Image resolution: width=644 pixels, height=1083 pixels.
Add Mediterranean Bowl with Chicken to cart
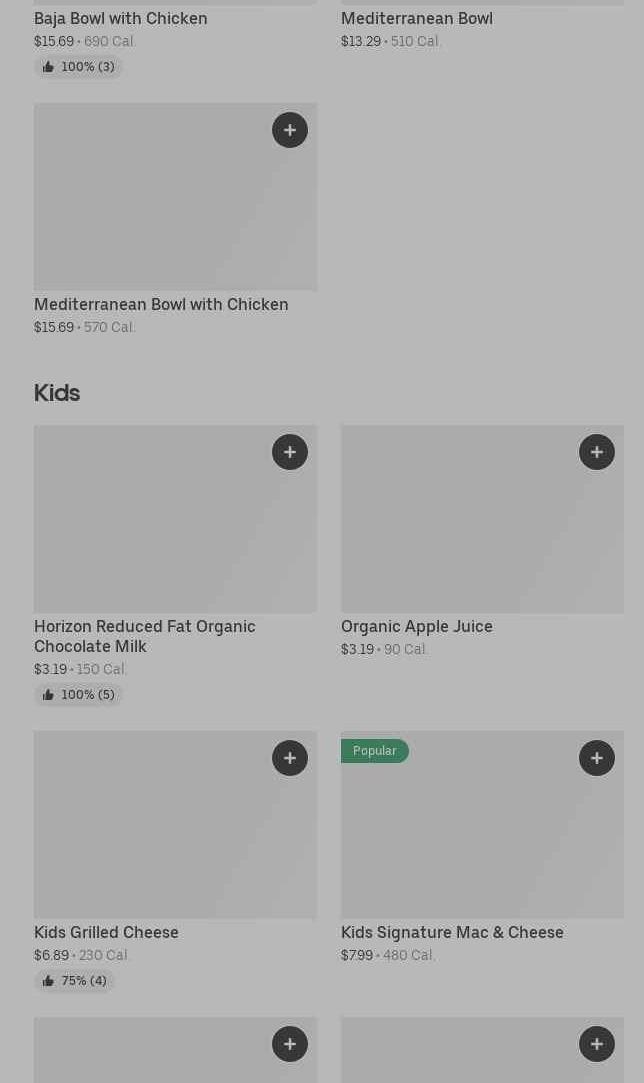pos(290,130)
